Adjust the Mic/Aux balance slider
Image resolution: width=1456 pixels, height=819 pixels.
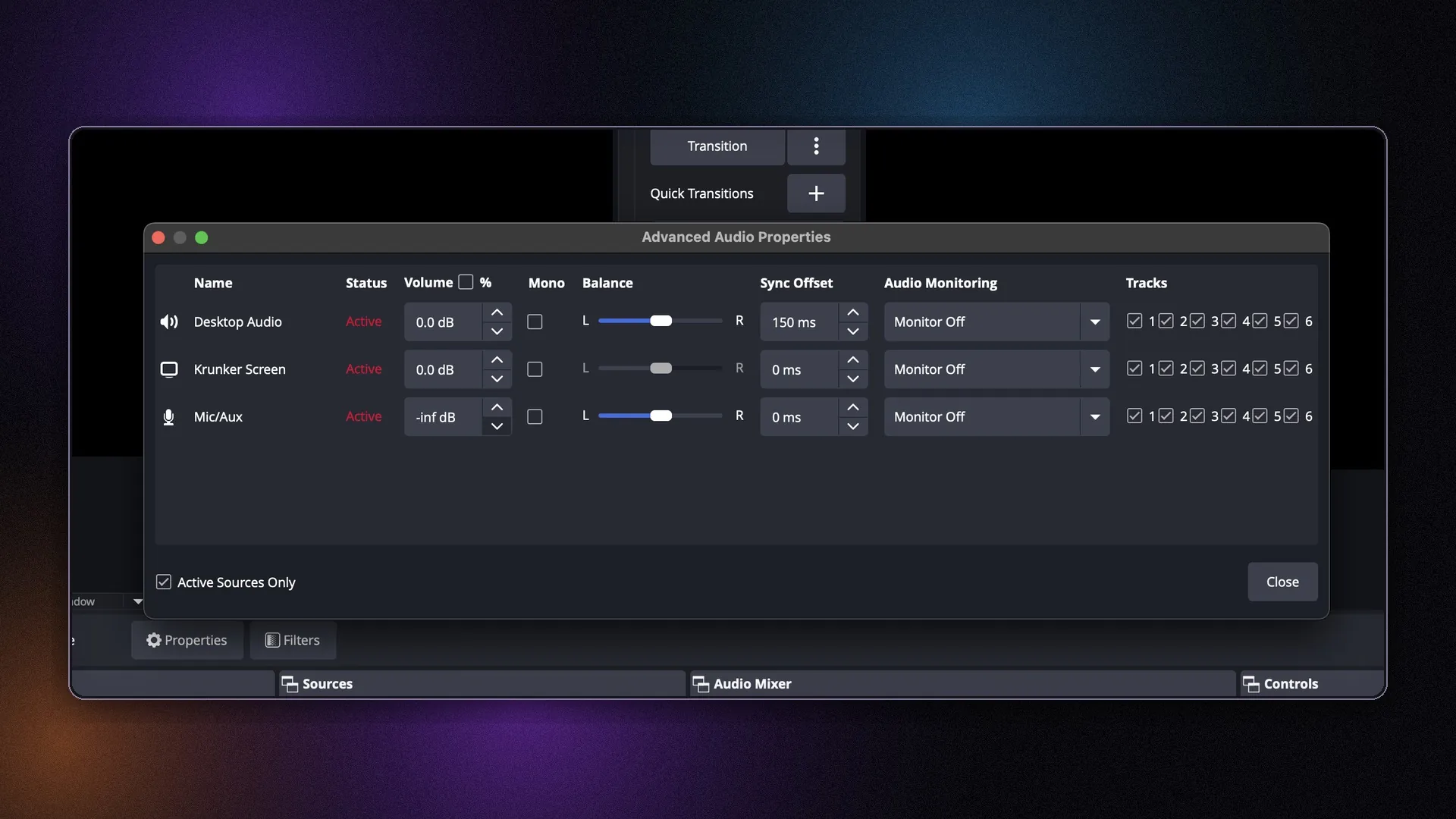click(661, 416)
